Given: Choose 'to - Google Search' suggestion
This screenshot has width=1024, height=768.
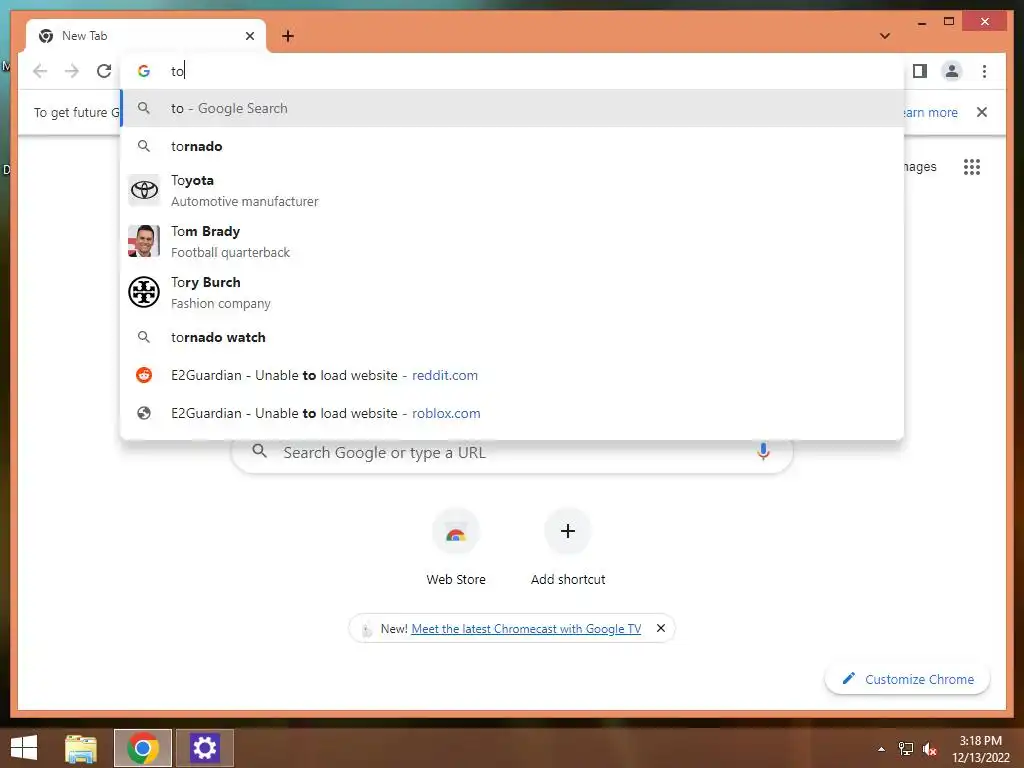Looking at the screenshot, I should pos(512,108).
